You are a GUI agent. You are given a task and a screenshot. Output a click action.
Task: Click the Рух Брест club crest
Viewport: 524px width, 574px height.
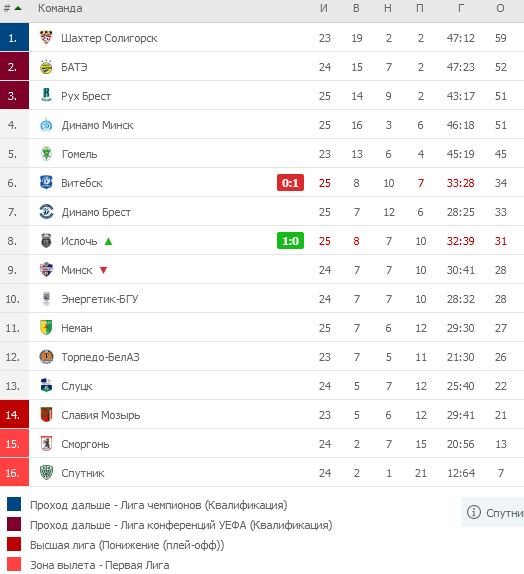[46, 96]
